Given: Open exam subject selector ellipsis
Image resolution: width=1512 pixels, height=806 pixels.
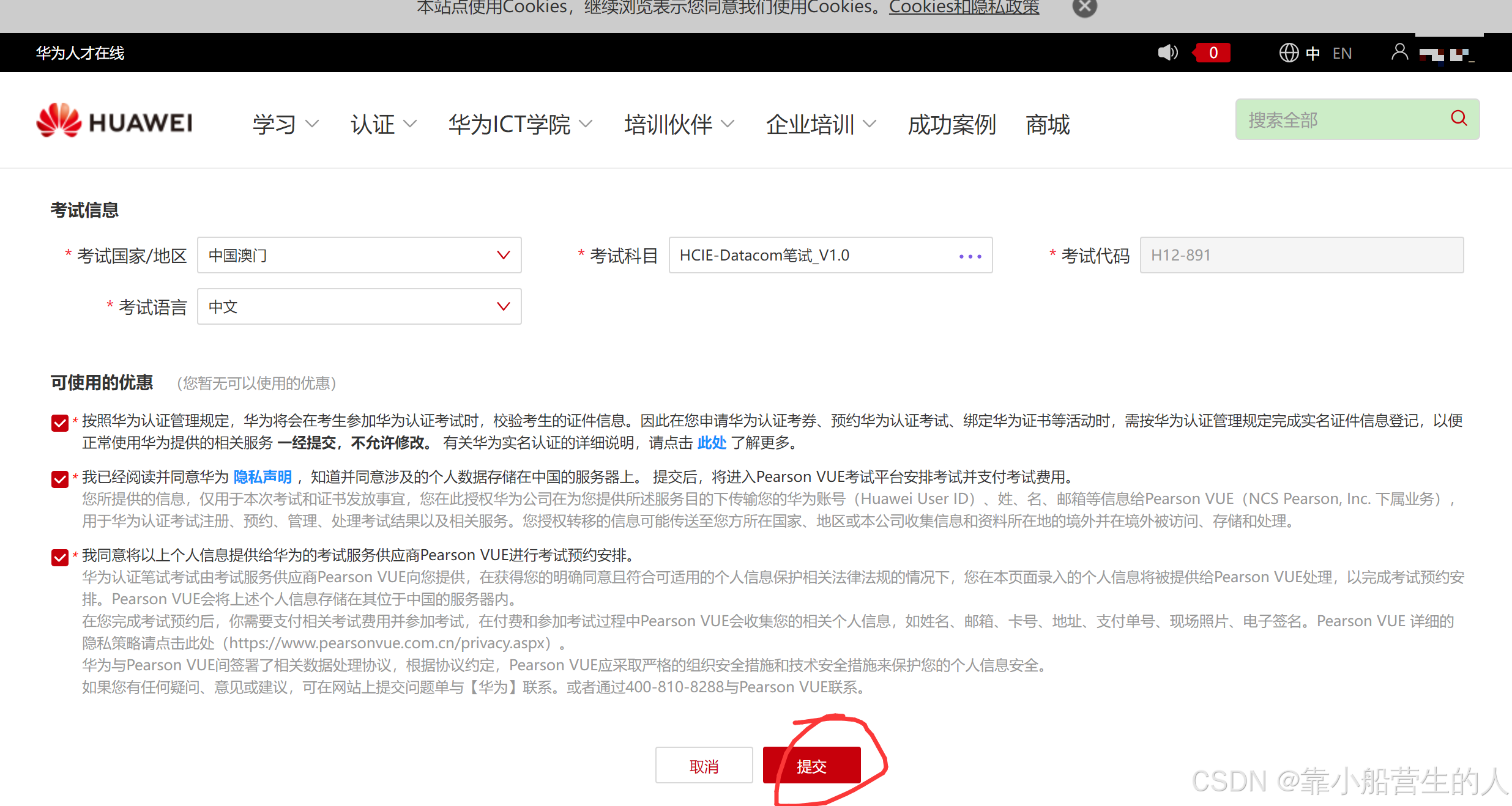Looking at the screenshot, I should (x=970, y=256).
